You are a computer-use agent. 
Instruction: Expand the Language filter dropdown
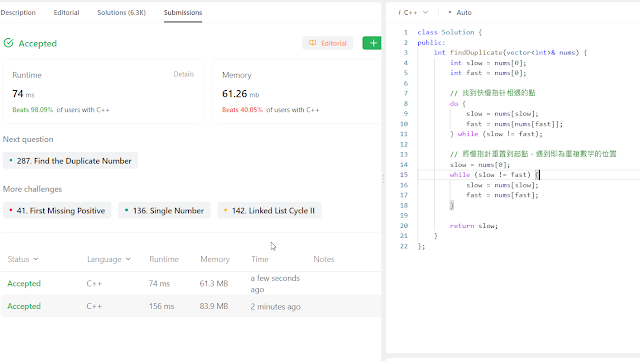click(109, 259)
